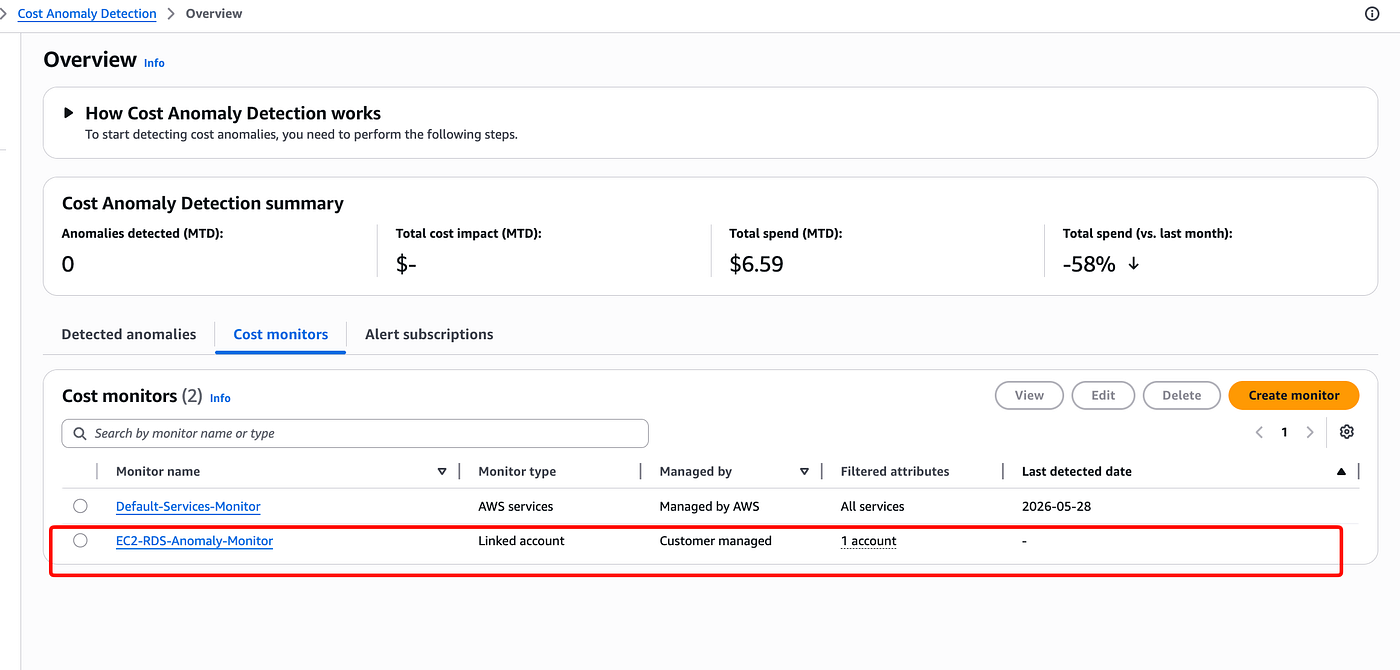Click the Edit button

pyautogui.click(x=1103, y=395)
